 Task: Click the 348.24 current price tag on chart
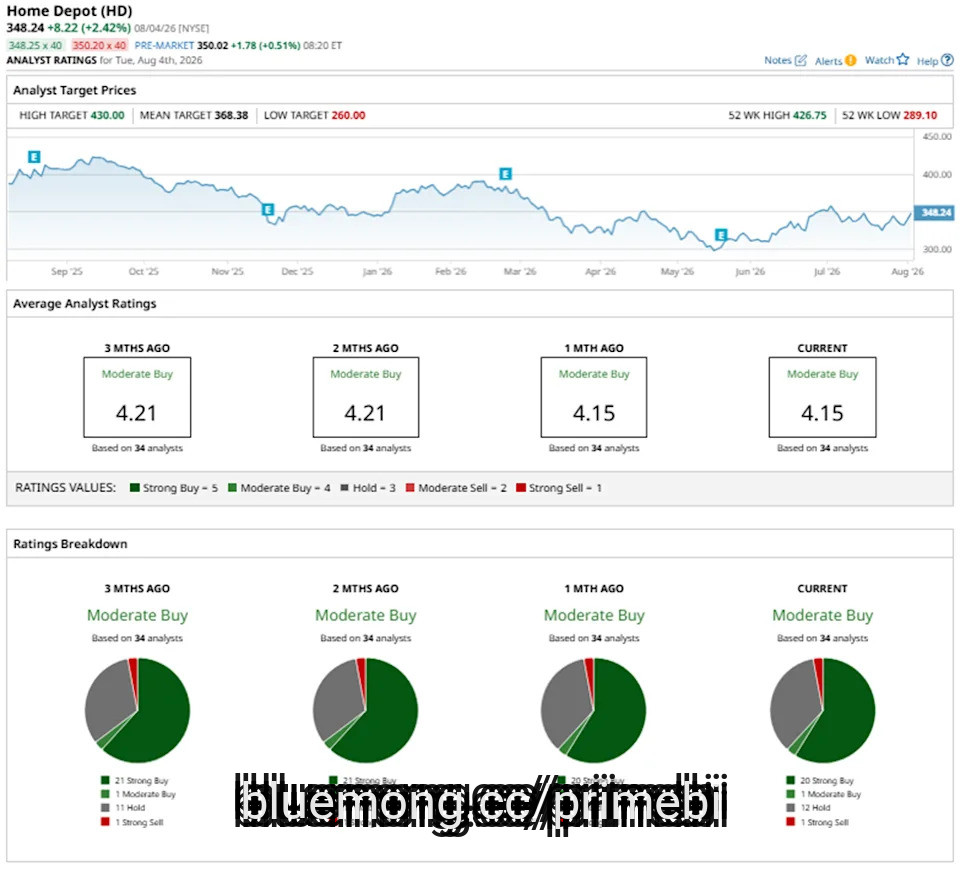[x=934, y=212]
